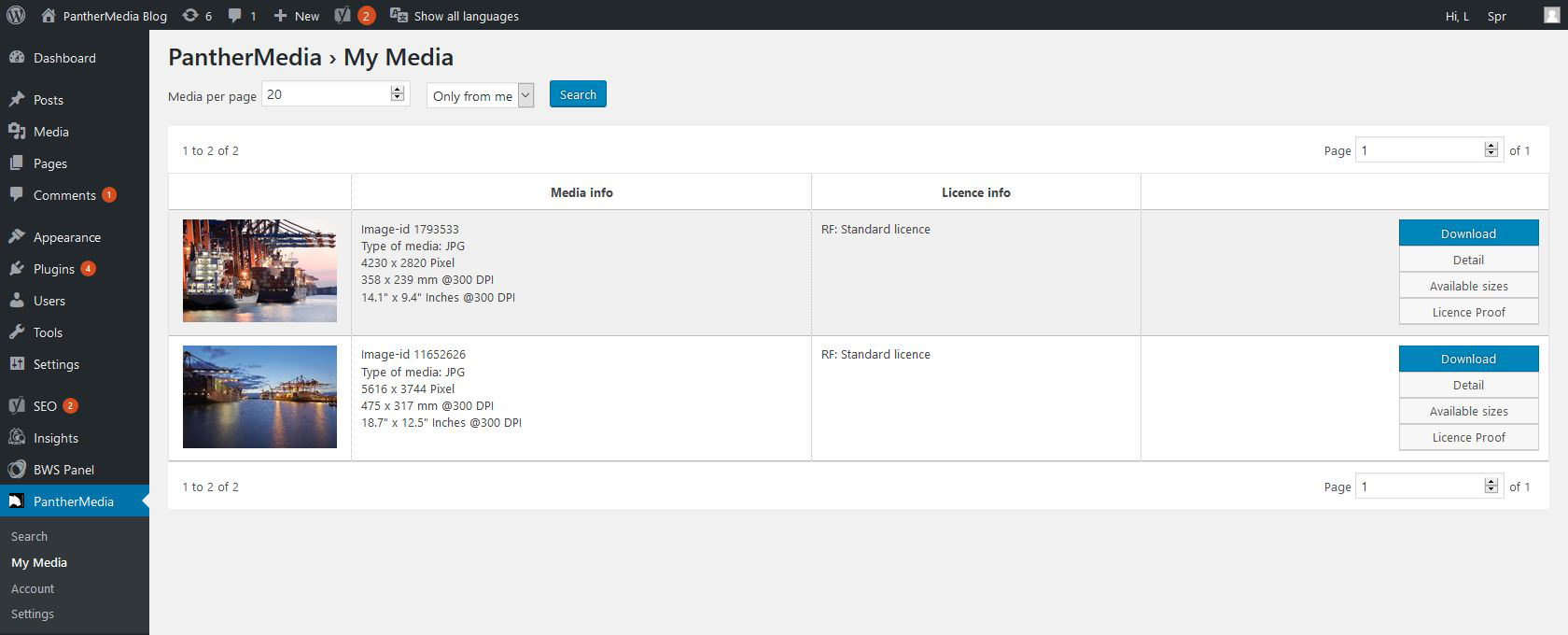Open PantherMedia Search submenu

(x=29, y=536)
